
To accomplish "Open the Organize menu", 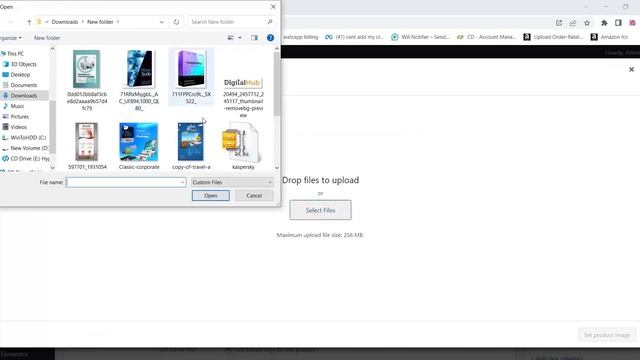I will 11,38.
